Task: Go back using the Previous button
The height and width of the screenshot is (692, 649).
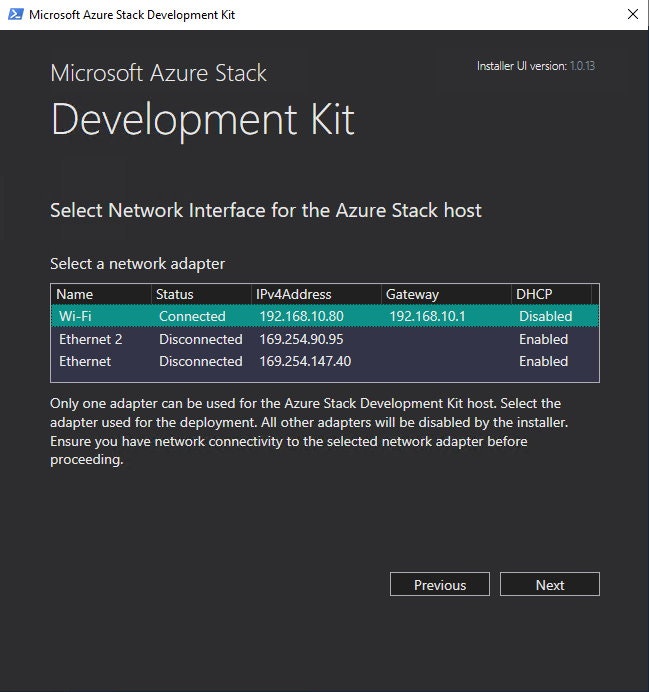Action: pyautogui.click(x=440, y=585)
